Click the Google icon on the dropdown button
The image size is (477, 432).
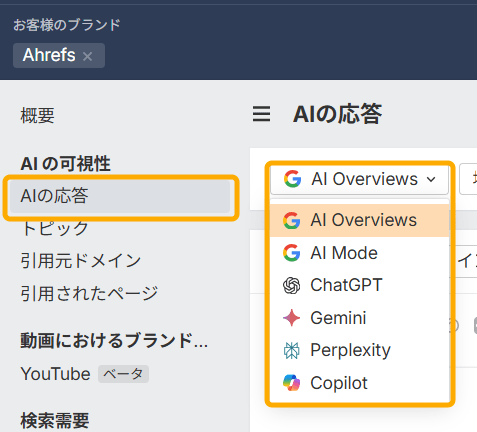point(293,179)
